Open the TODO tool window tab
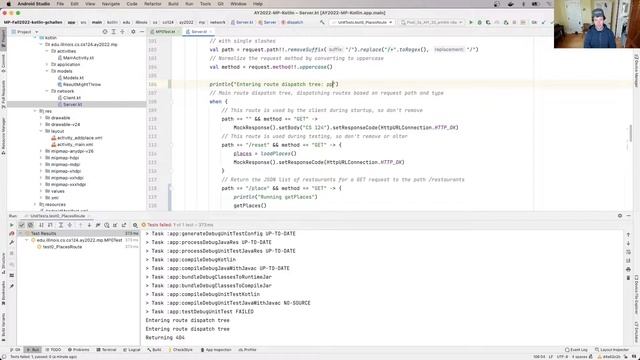Screen dimensions: 640x360 (x=53, y=350)
